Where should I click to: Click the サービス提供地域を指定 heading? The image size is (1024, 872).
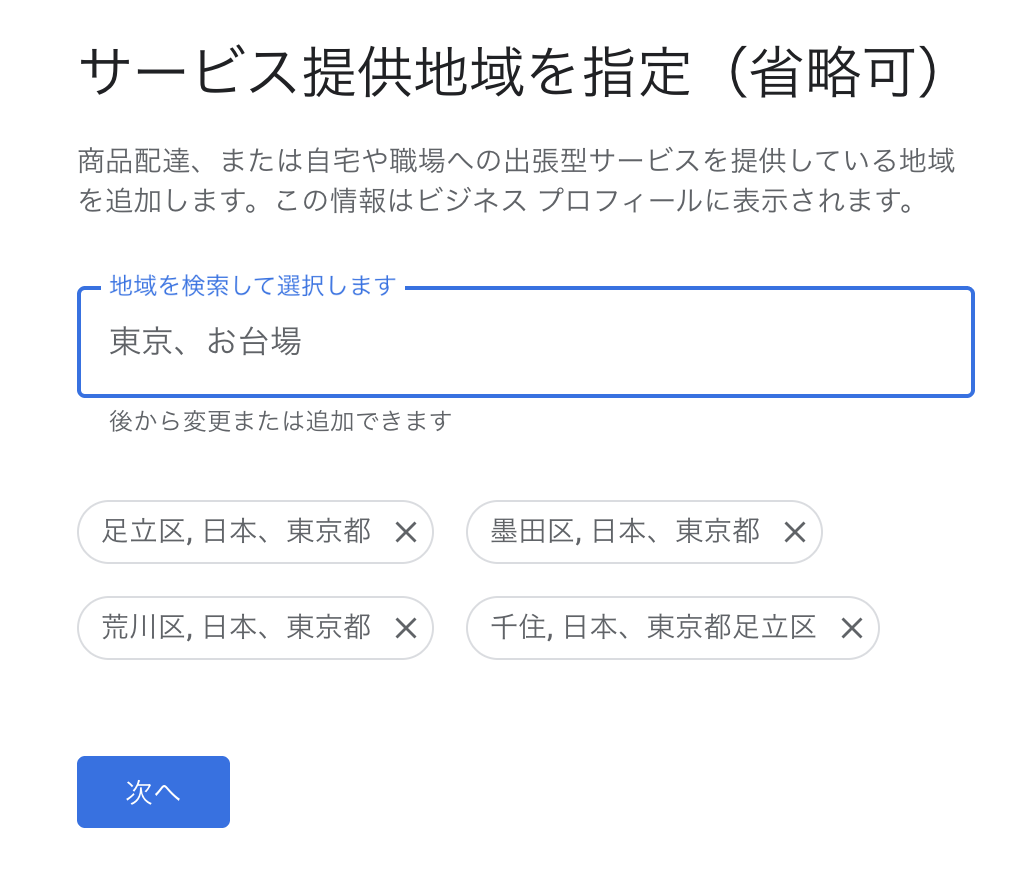coord(385,72)
